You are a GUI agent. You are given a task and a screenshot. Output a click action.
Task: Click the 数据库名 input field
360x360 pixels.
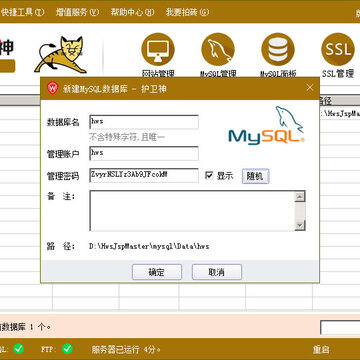pos(144,122)
